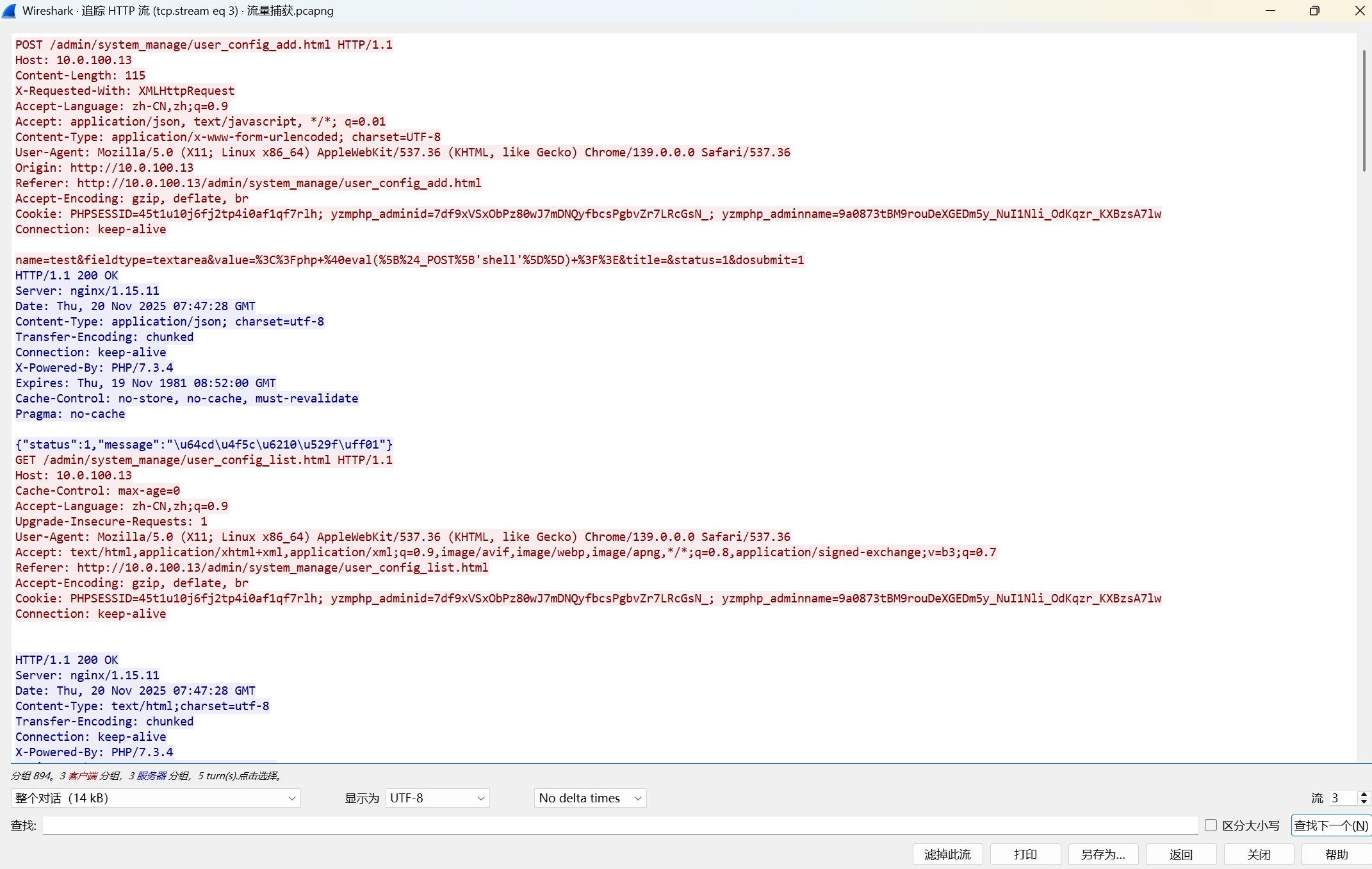Open the 整个对话 (14 kB) conversation dropdown

pyautogui.click(x=156, y=798)
